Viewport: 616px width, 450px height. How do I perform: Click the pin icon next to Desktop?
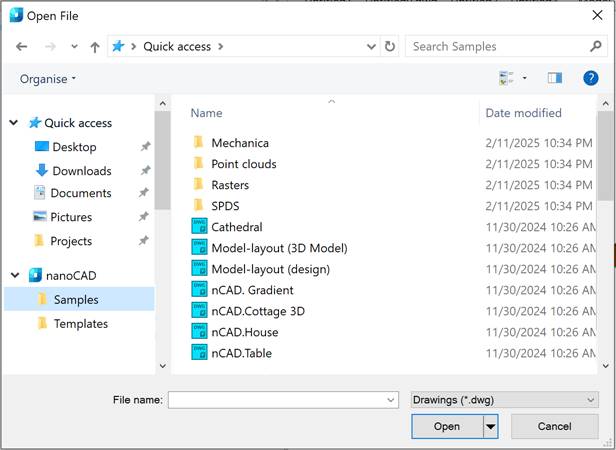click(x=145, y=147)
